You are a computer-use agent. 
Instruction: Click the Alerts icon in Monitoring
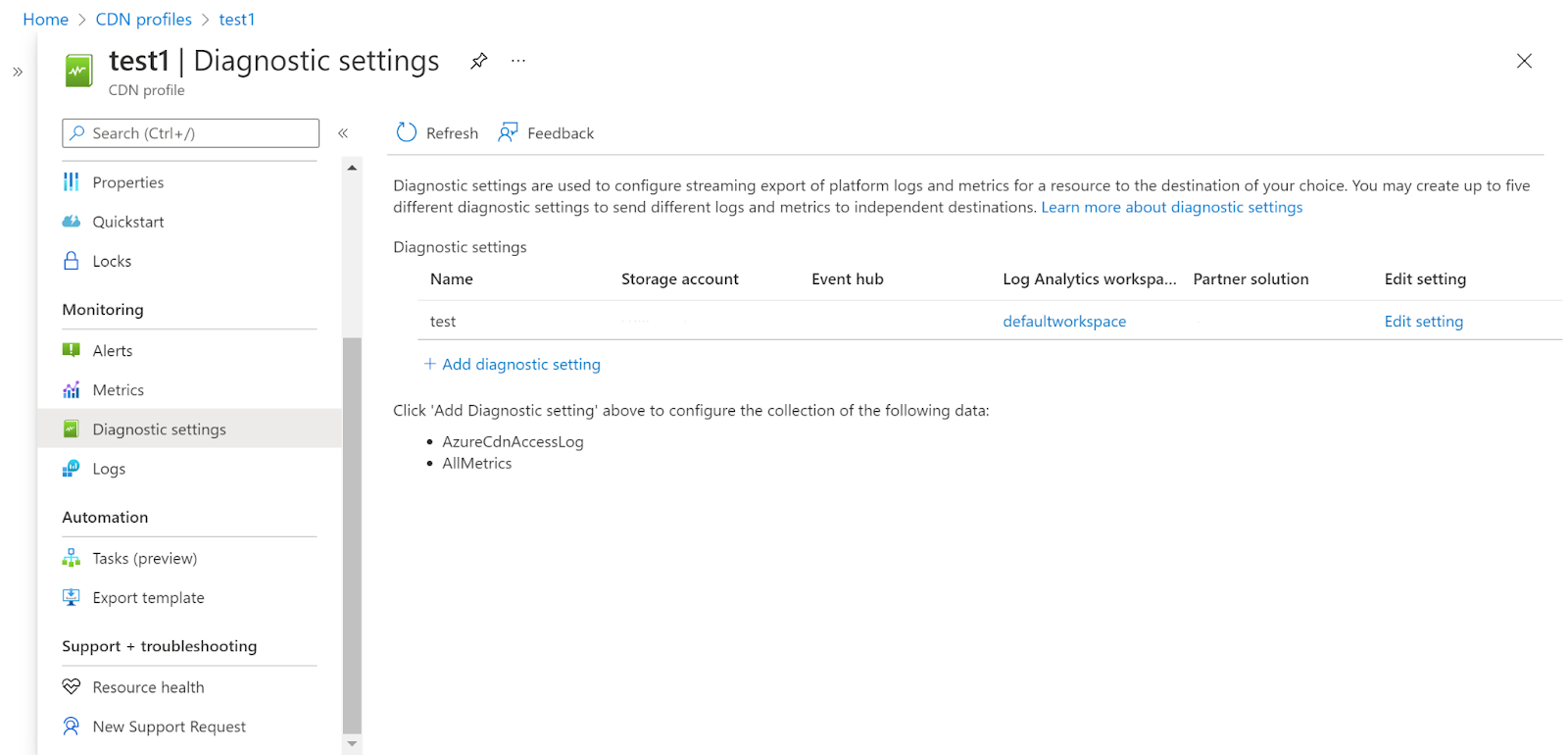point(72,350)
